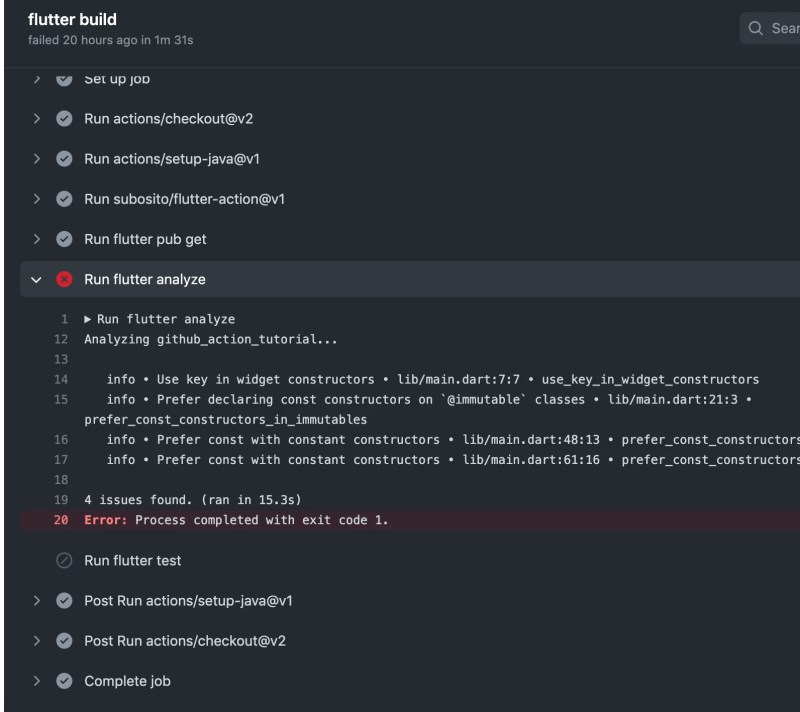The width and height of the screenshot is (800, 712).
Task: Expand the Complete job step
Action: [x=36, y=681]
